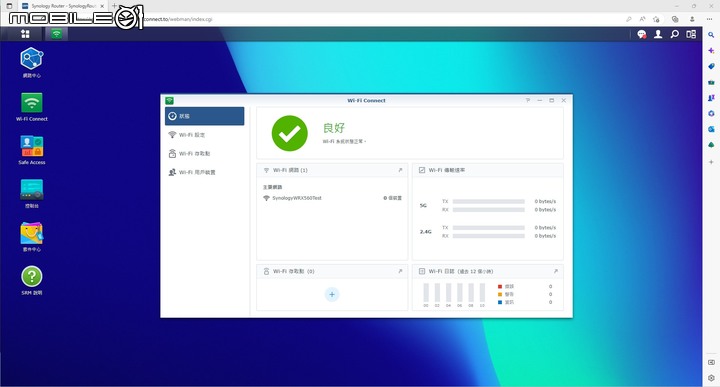
Task: Open the Control Panel desktop icon
Action: [x=32, y=190]
